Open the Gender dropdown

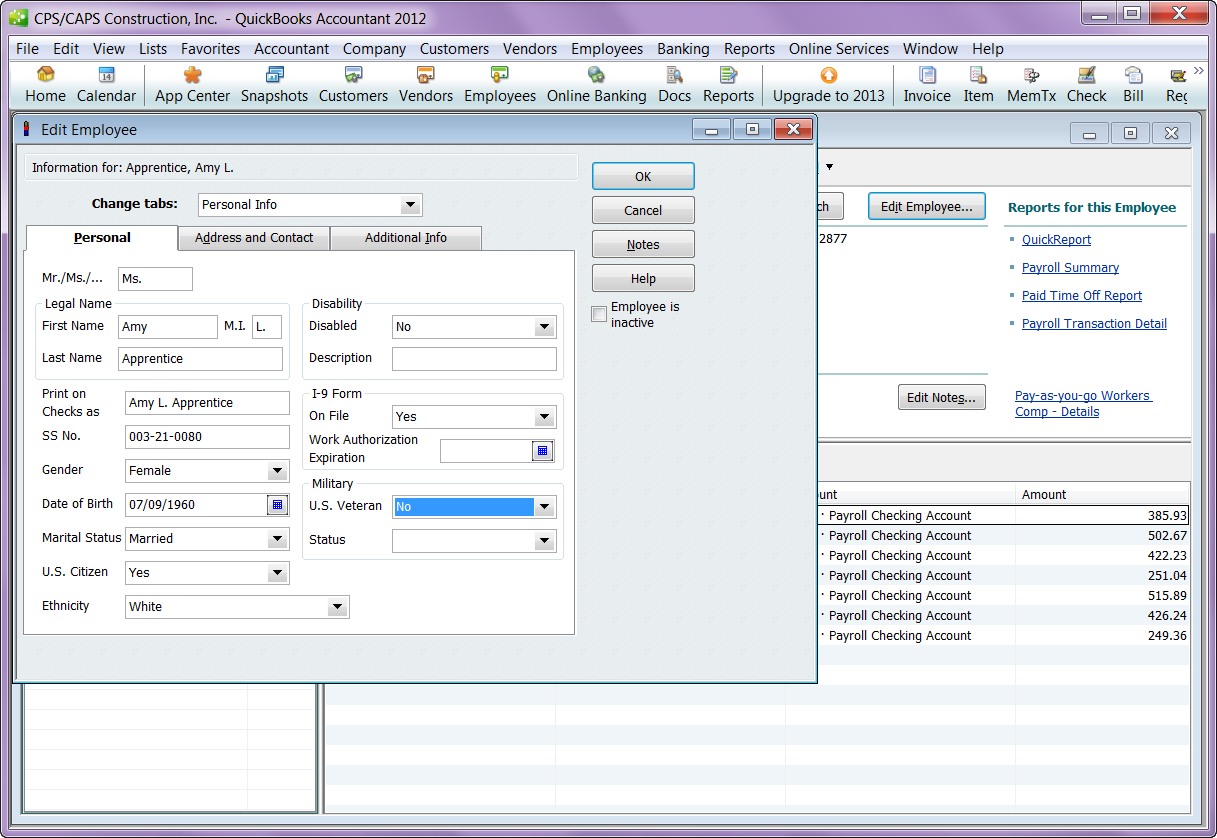(x=277, y=471)
